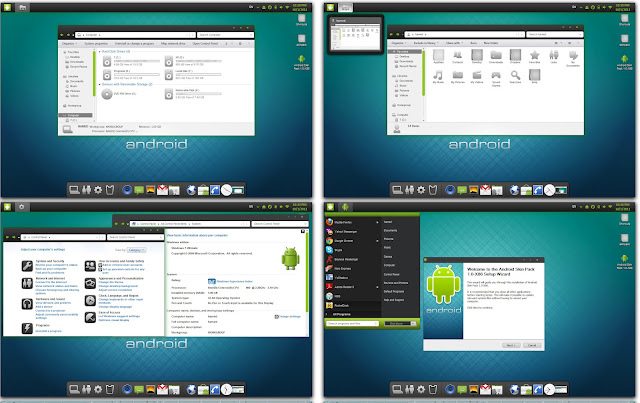Click Map network drive in the Computer window
The image size is (640, 403).
tap(173, 44)
